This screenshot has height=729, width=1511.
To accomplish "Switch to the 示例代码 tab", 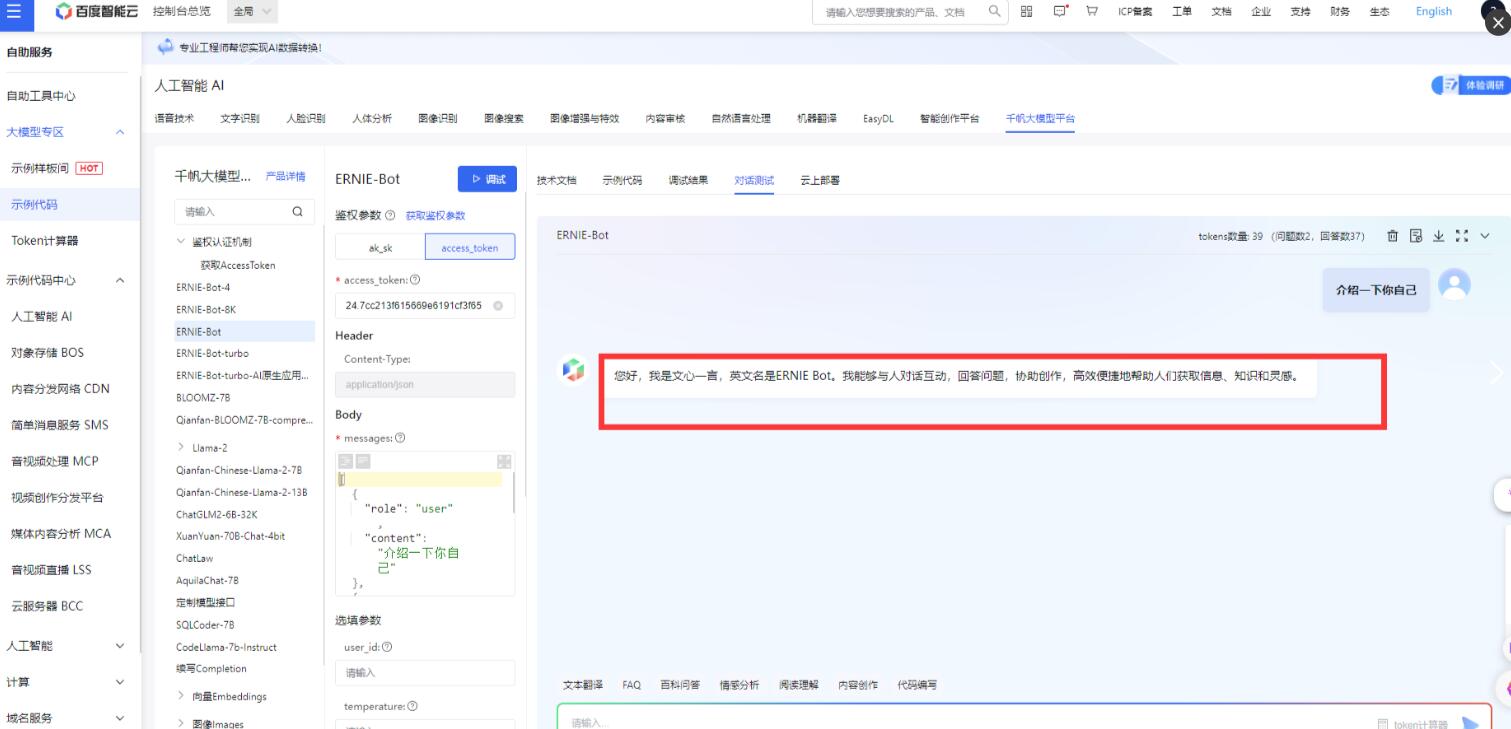I will point(622,180).
